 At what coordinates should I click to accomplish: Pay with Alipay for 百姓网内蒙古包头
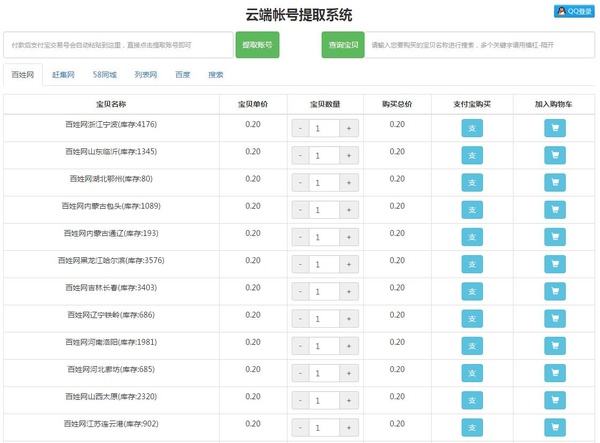coord(472,210)
